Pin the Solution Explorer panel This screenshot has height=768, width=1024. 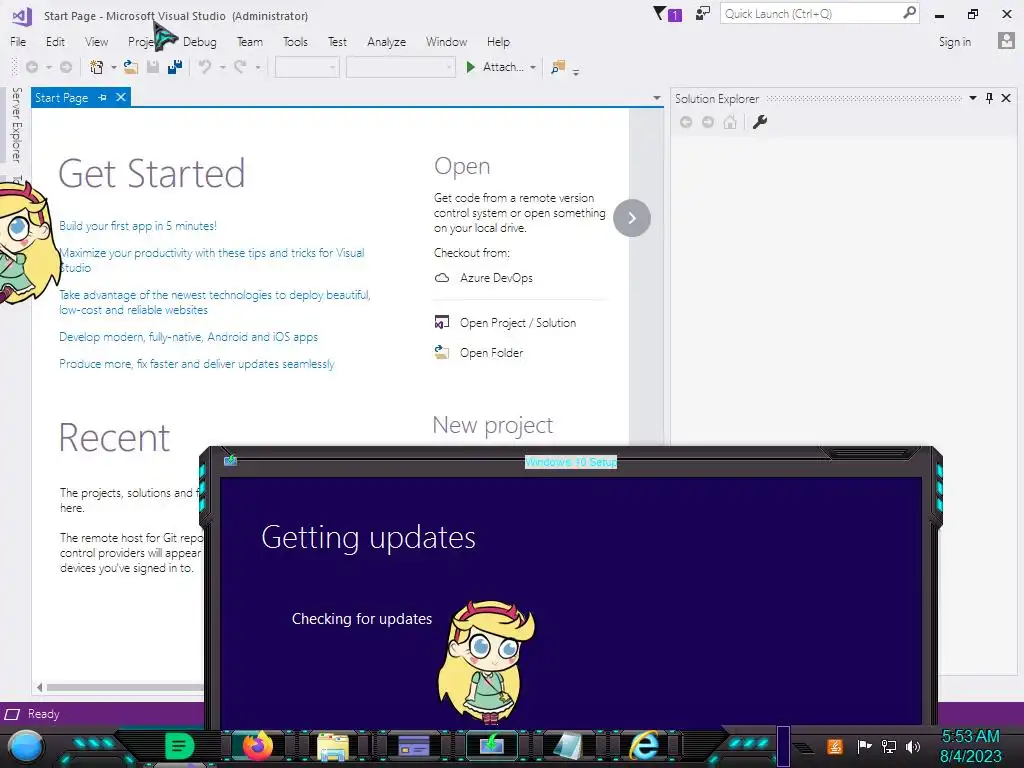989,98
